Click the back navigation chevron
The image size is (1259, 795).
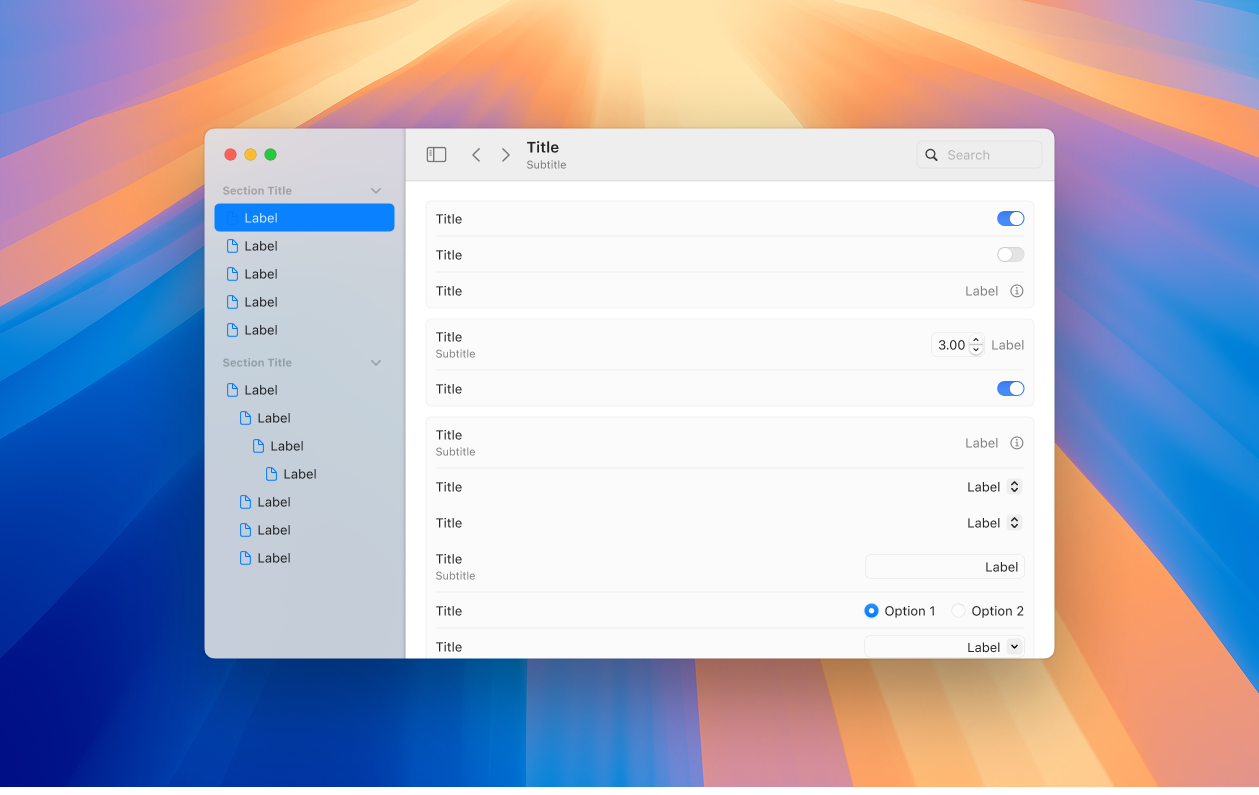pos(476,154)
